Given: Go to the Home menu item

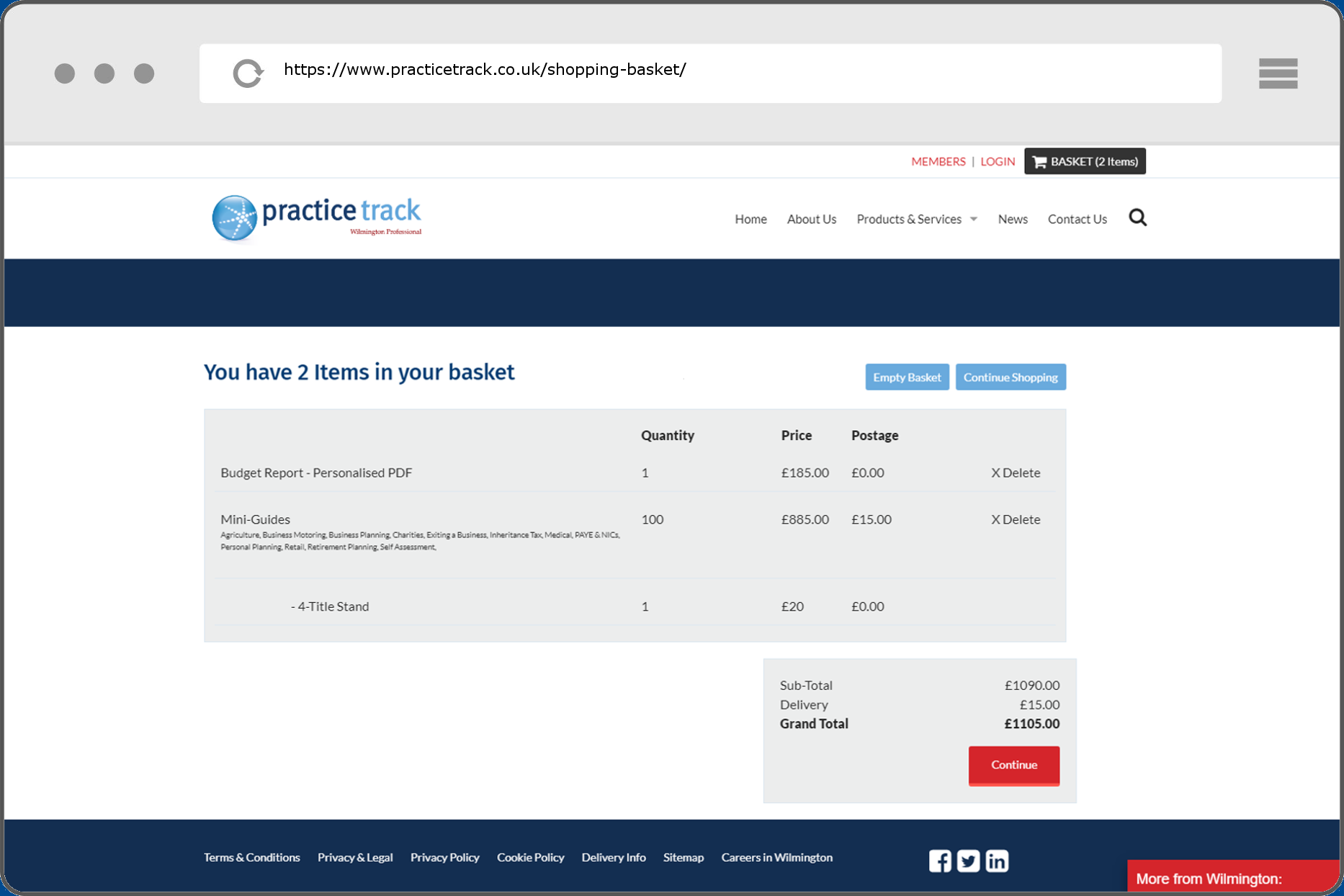Looking at the screenshot, I should [x=751, y=219].
